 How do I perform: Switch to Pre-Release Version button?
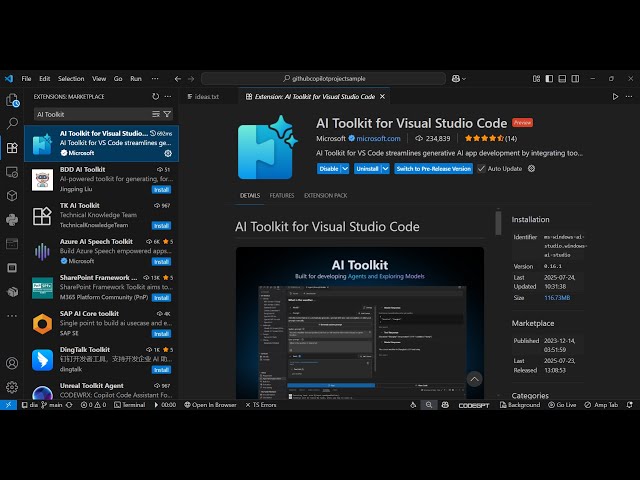point(433,169)
